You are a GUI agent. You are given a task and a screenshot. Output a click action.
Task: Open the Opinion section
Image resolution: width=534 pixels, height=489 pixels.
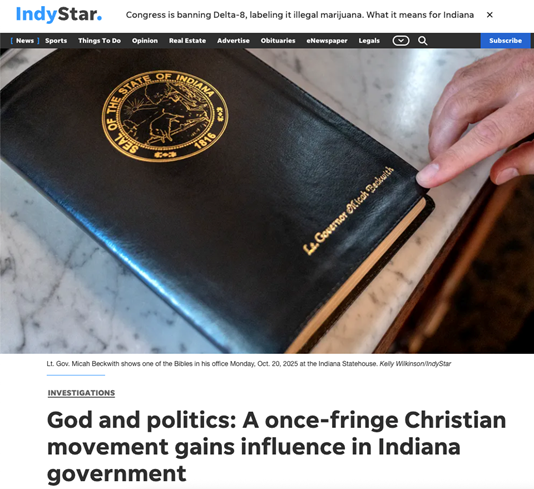[x=145, y=41]
